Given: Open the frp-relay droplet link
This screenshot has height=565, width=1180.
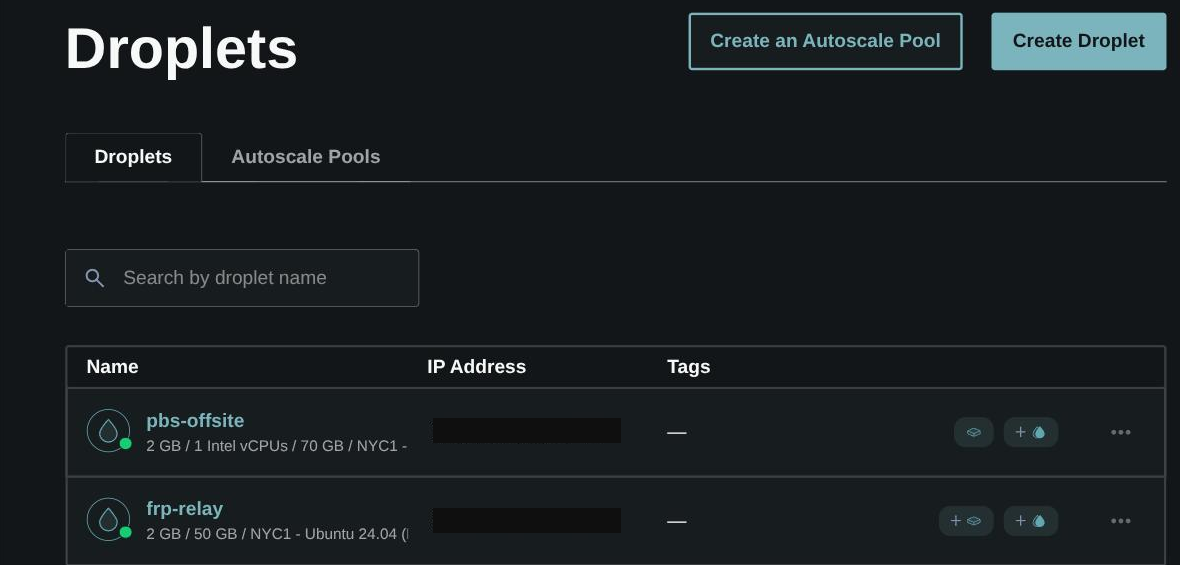Looking at the screenshot, I should tap(184, 509).
